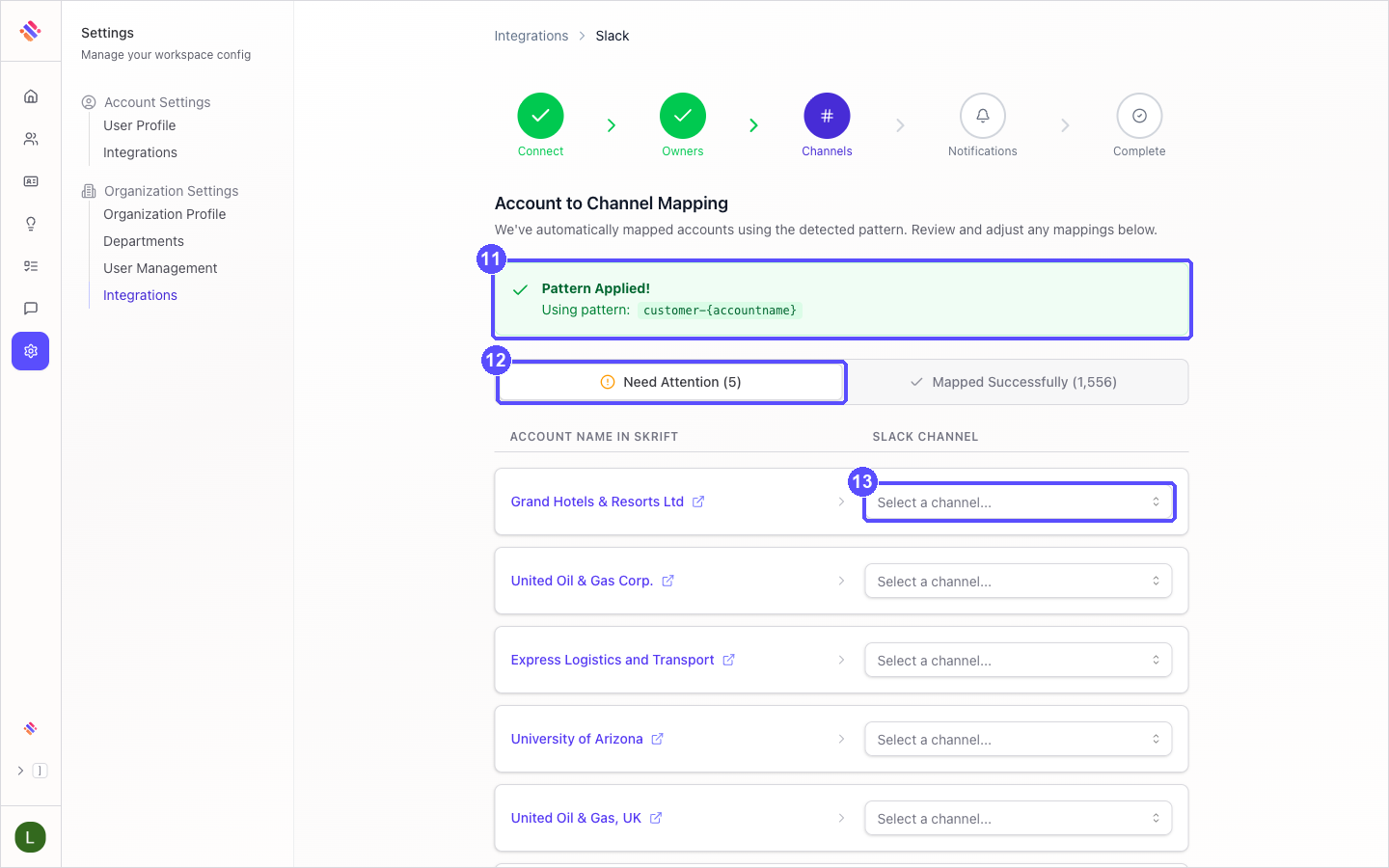Open the United Oil & Gas Corp. account link

[582, 581]
